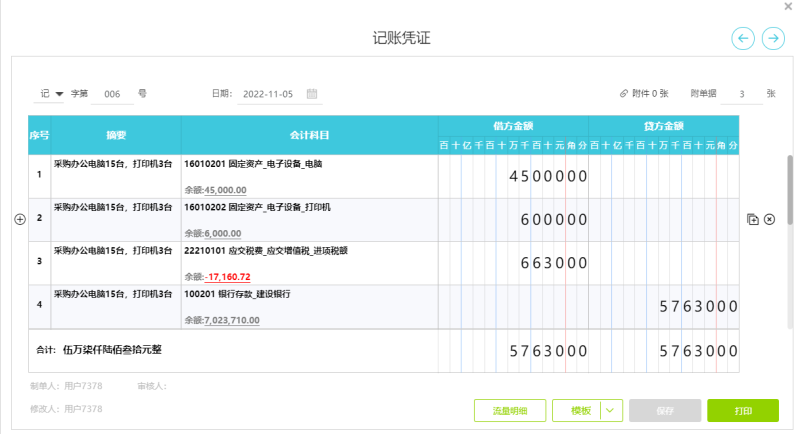Image resolution: width=800 pixels, height=434 pixels.
Task: Edit the 附单据 count field
Action: tap(741, 94)
